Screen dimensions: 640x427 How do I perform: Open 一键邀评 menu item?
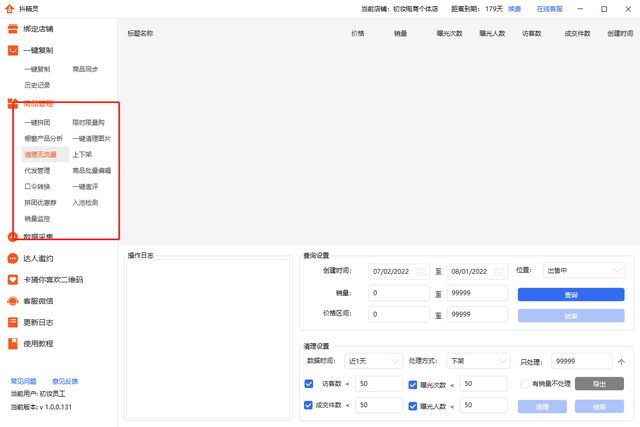[x=85, y=187]
